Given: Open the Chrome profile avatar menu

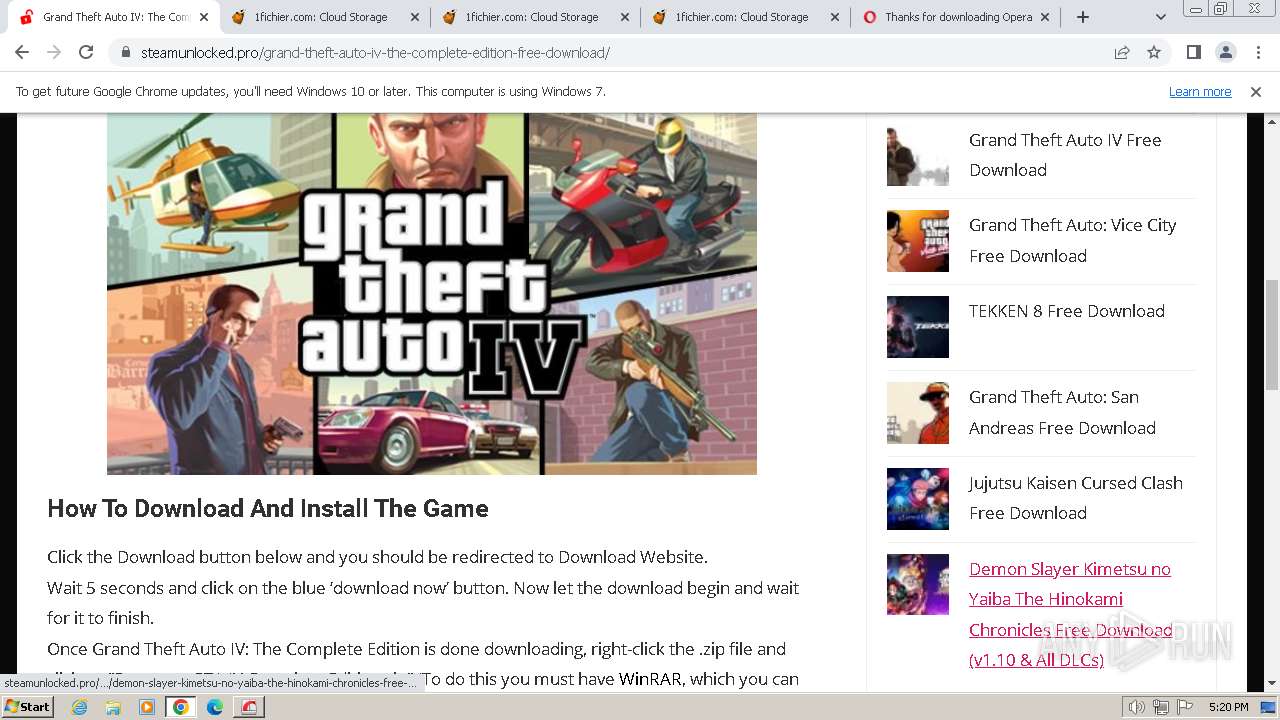Looking at the screenshot, I should (1225, 53).
